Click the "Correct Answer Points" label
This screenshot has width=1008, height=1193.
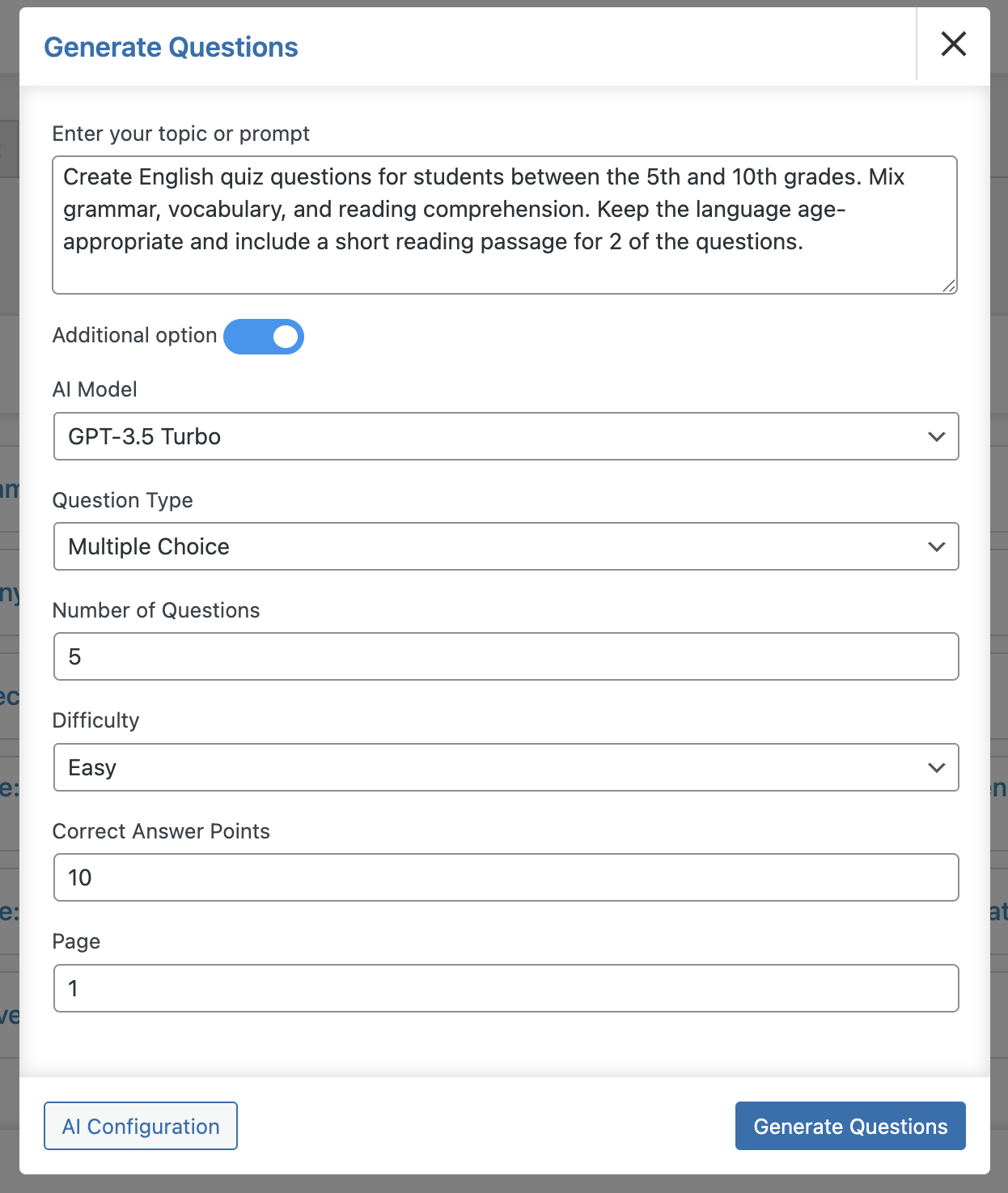point(161,831)
